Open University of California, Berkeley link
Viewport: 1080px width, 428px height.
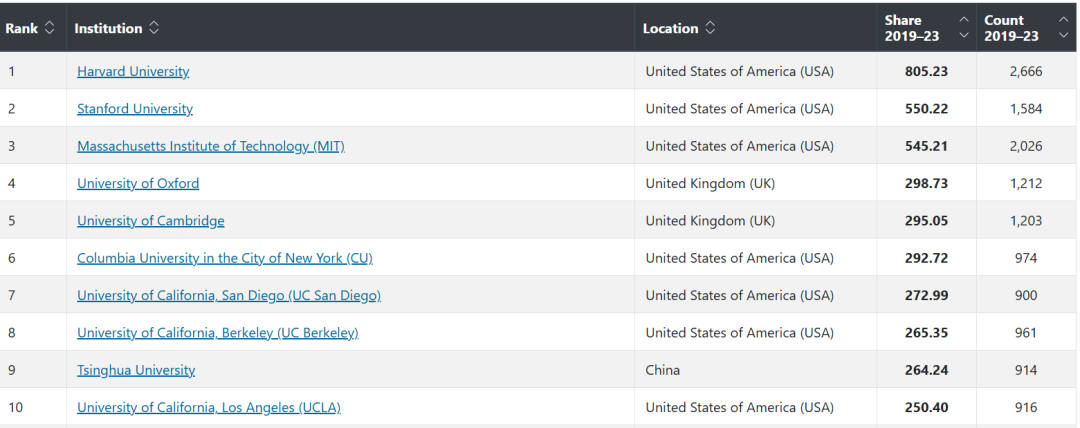pos(218,333)
